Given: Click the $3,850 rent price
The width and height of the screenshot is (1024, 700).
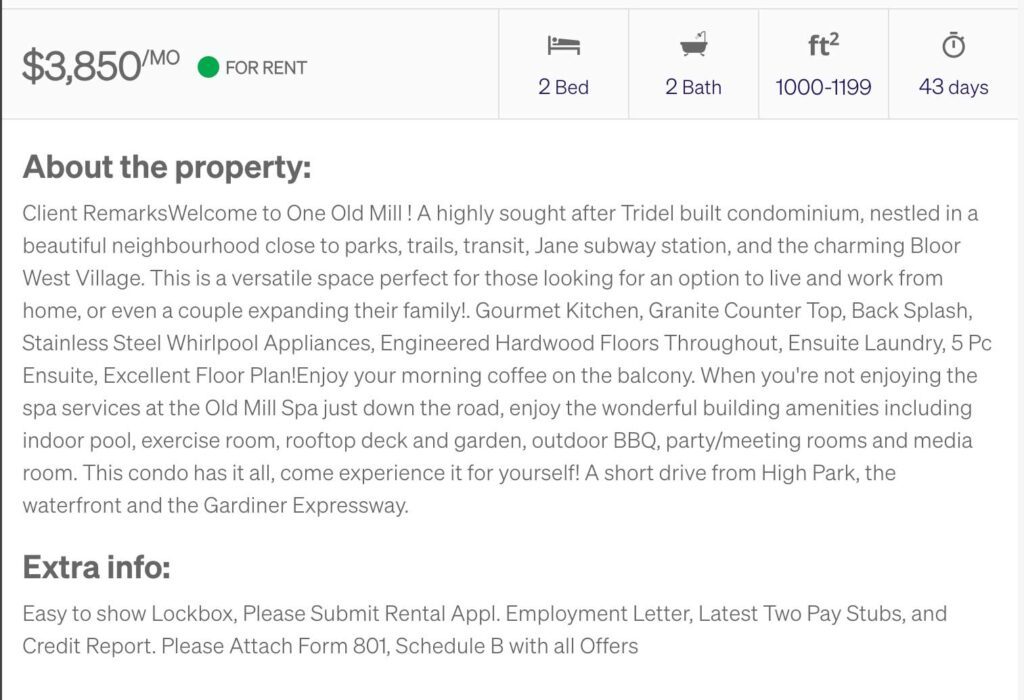Looking at the screenshot, I should tap(82, 67).
